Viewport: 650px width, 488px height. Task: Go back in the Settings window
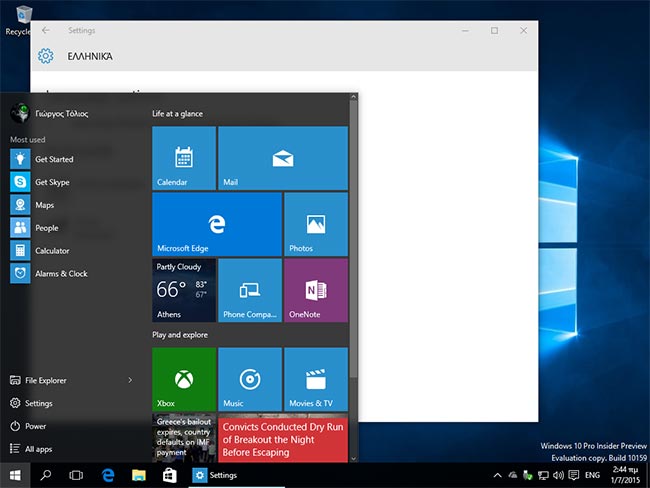click(x=46, y=30)
